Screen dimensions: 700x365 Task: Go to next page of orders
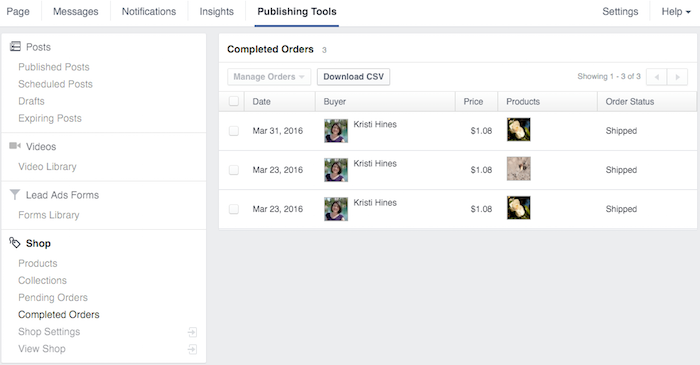point(677,77)
